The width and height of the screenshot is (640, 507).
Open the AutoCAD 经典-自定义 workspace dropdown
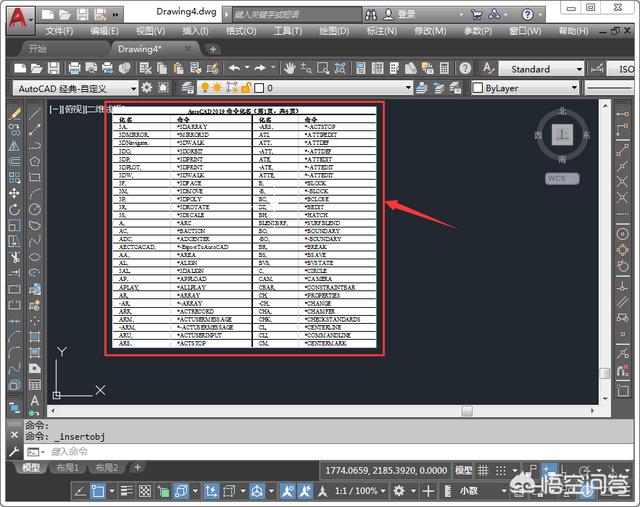76,88
